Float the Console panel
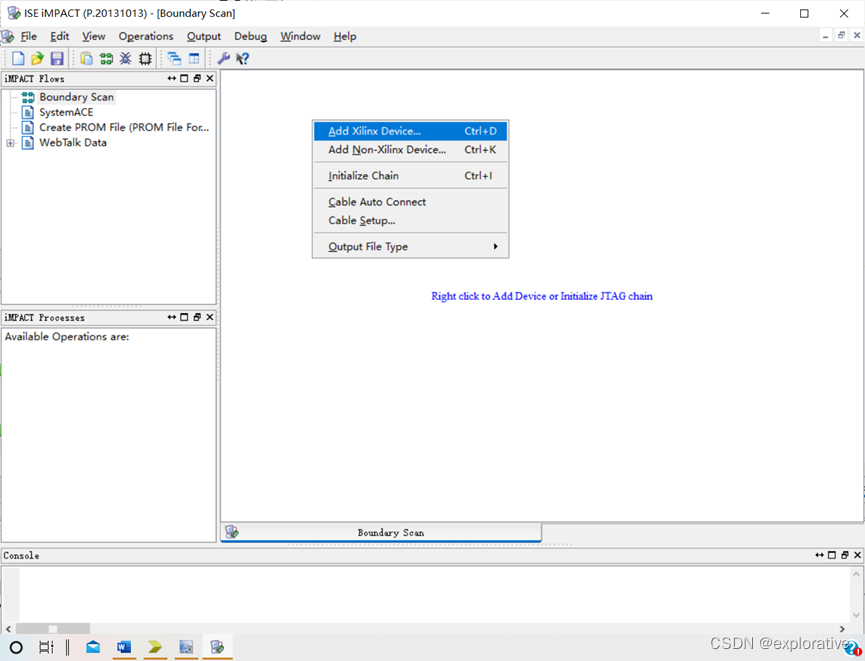 click(x=845, y=555)
